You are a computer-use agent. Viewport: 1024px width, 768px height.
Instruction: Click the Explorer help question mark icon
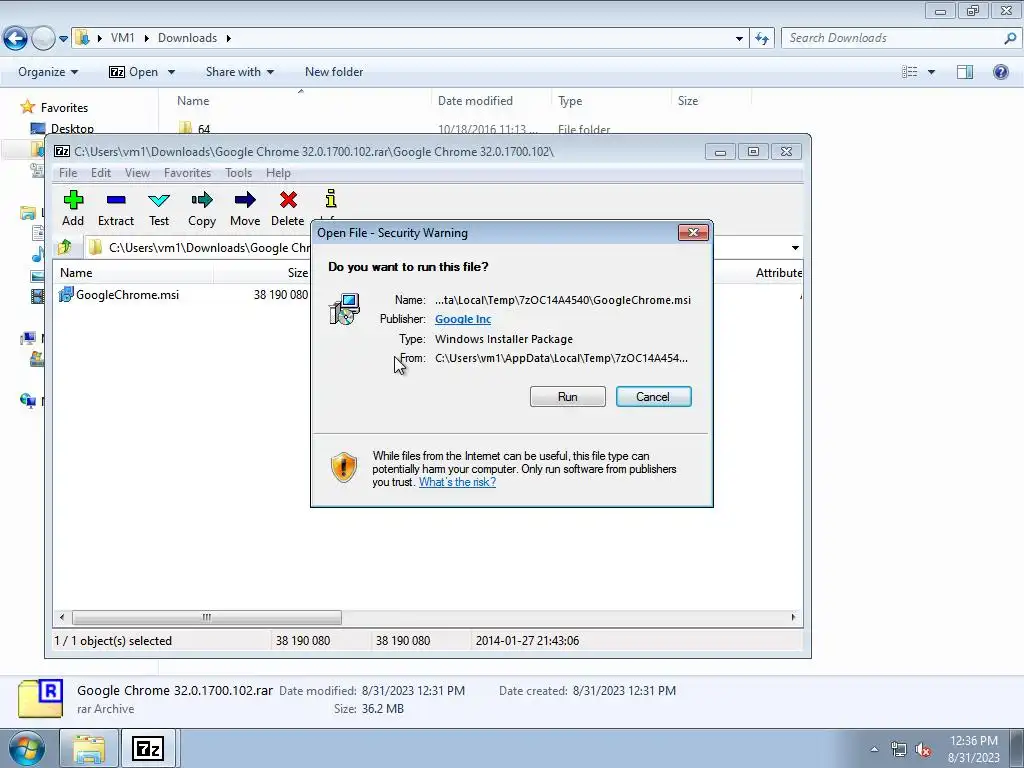[x=1000, y=72]
